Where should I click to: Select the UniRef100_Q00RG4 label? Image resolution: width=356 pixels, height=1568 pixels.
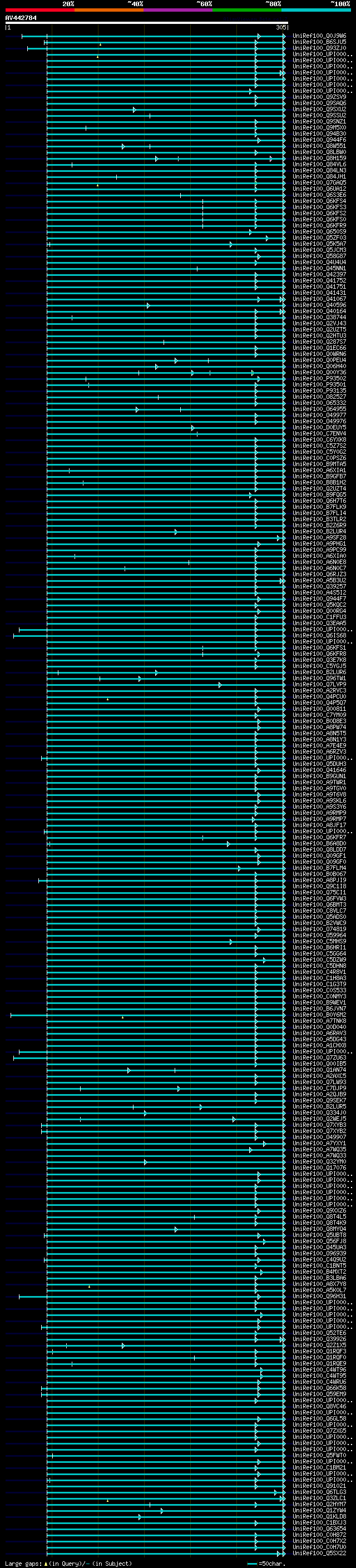pyautogui.click(x=319, y=611)
